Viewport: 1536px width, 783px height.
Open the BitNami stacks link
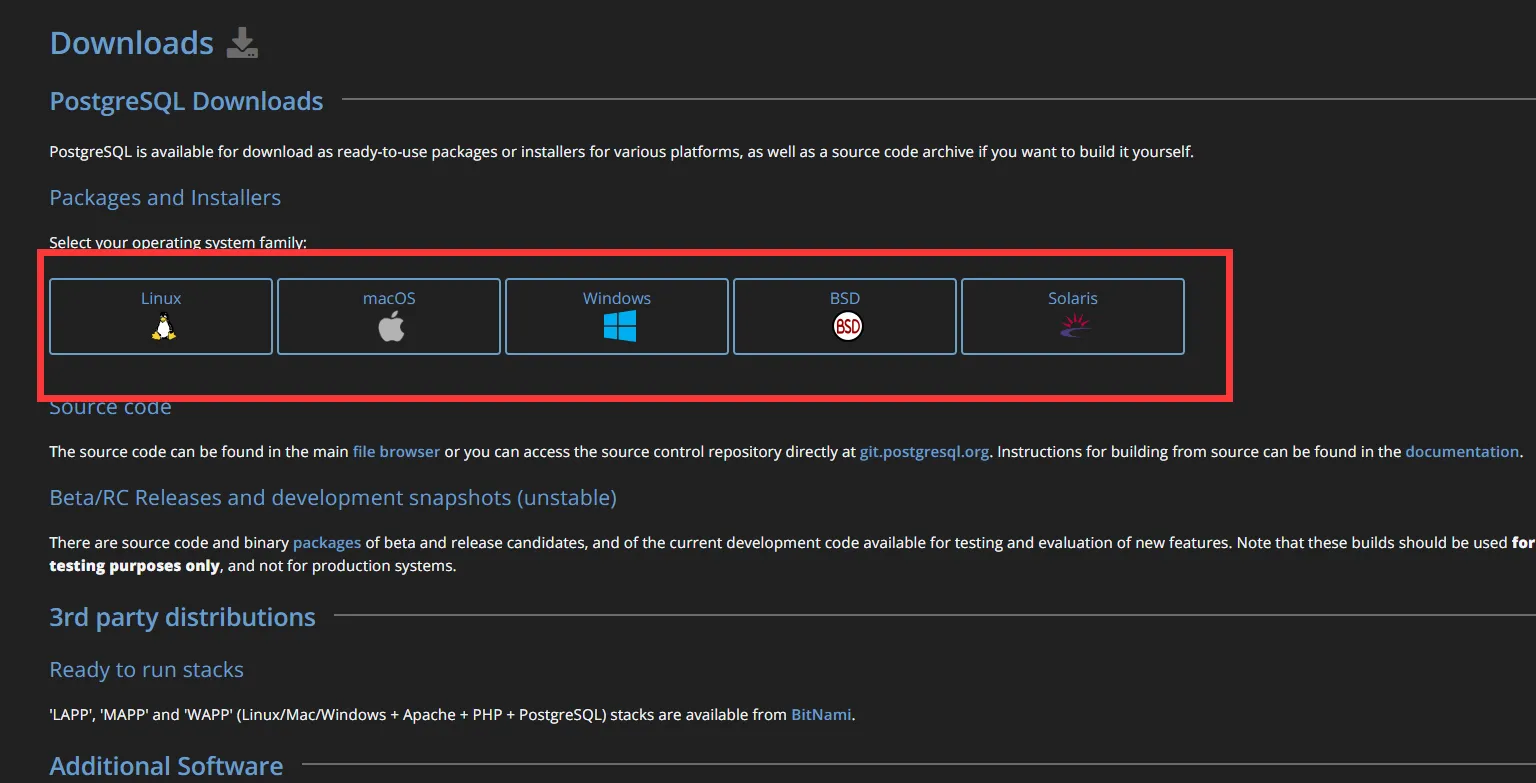(822, 715)
